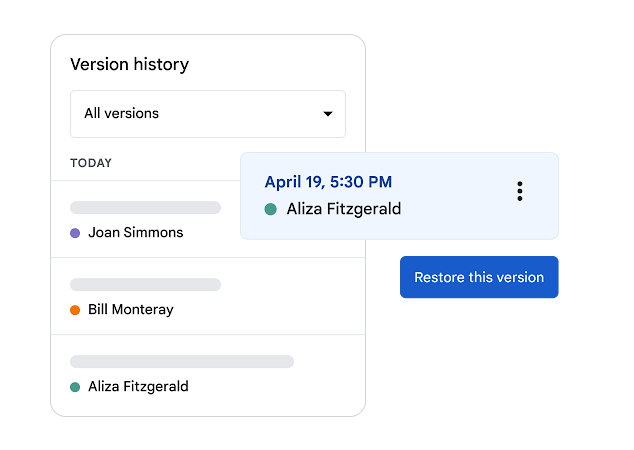Open the three-dot menu on April 19 version

[520, 191]
